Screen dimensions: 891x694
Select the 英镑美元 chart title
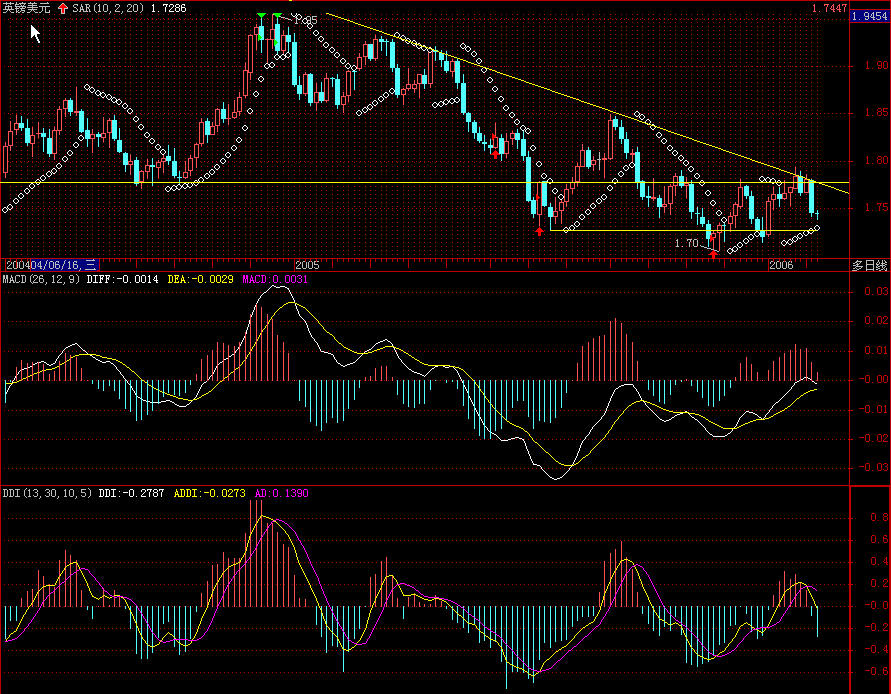click(x=26, y=9)
